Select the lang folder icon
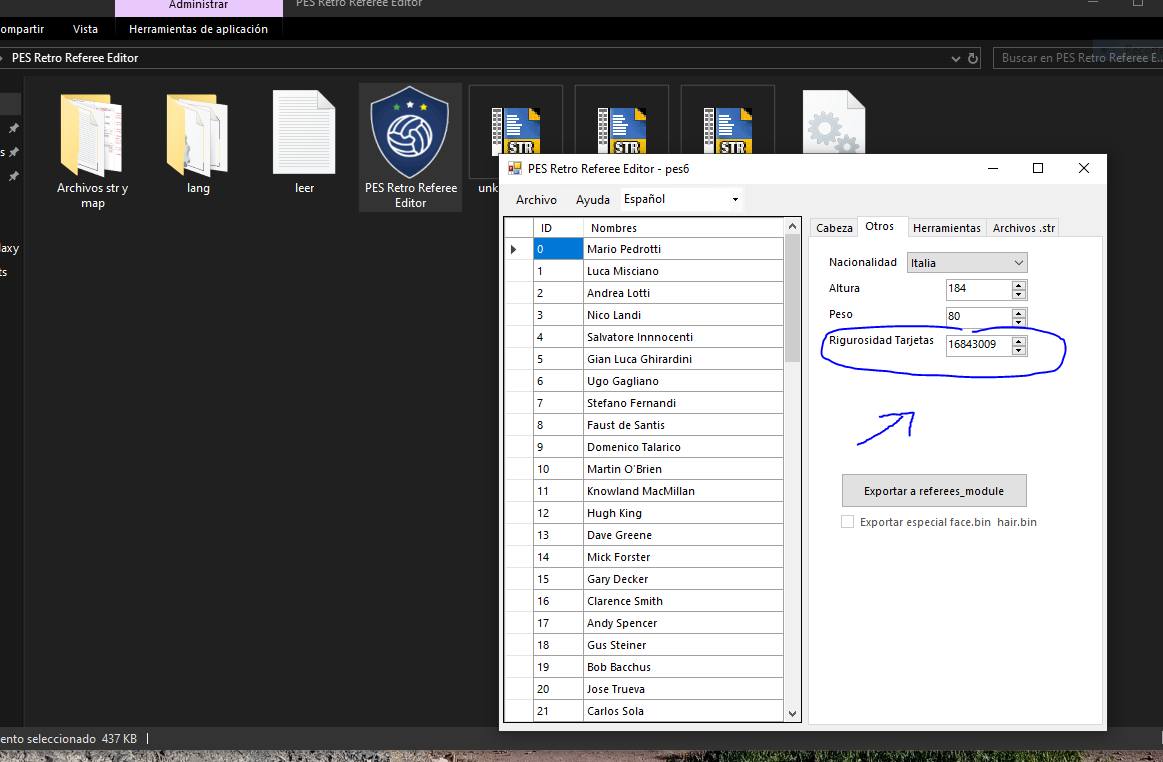The width and height of the screenshot is (1163, 762). [x=198, y=134]
